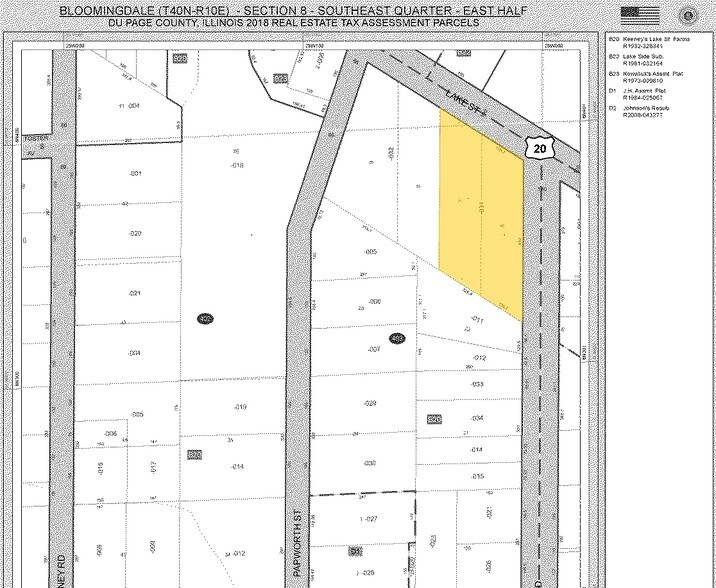Select the yellow highlighted parcel
This screenshot has height=588, width=716.
pos(482,215)
